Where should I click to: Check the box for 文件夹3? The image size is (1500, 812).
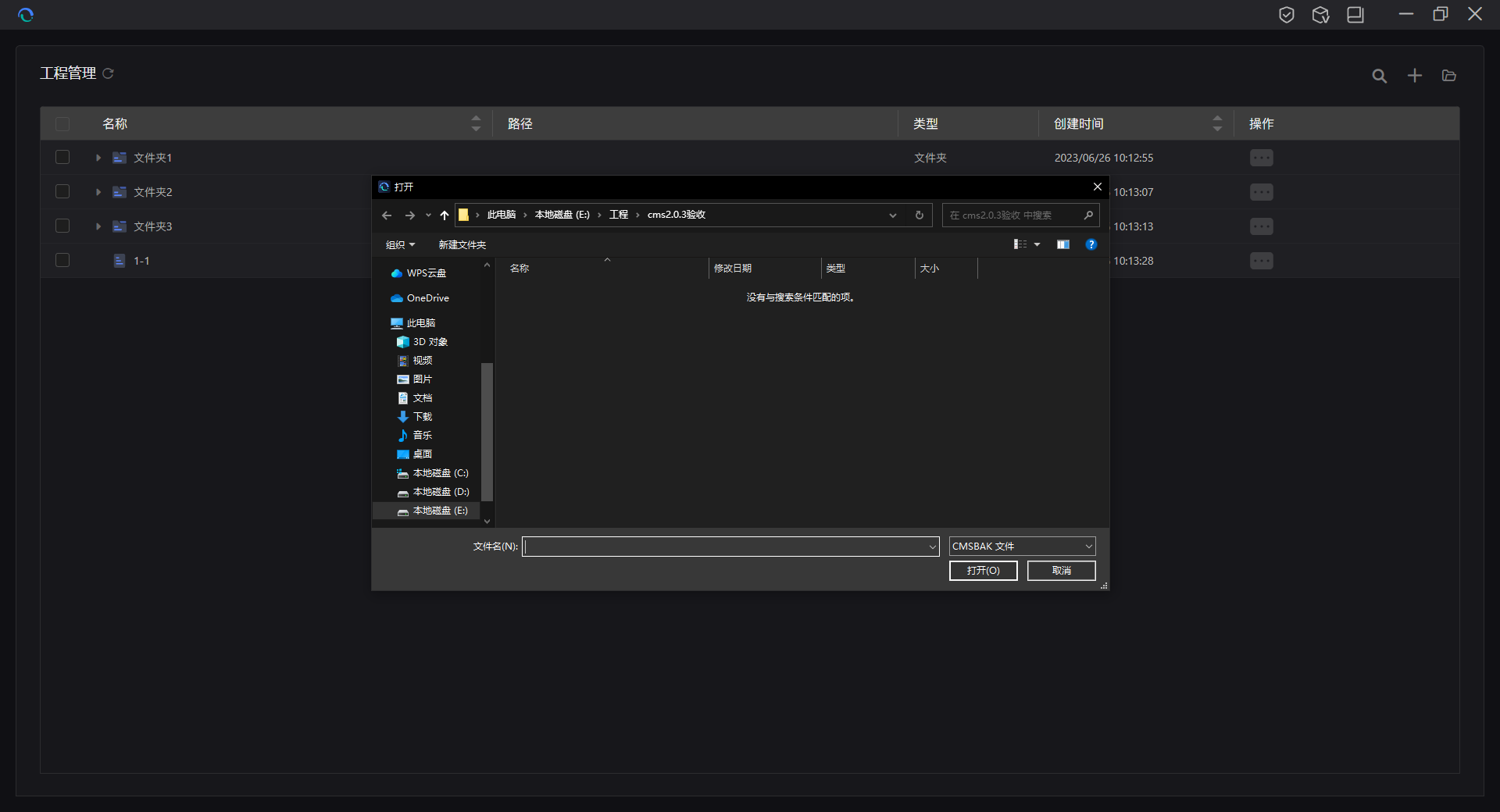pos(62,226)
